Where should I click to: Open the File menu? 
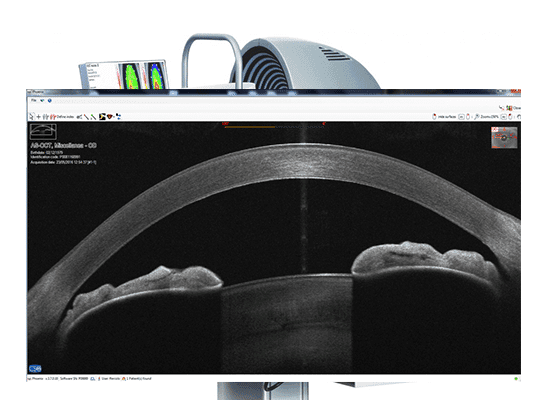click(34, 100)
